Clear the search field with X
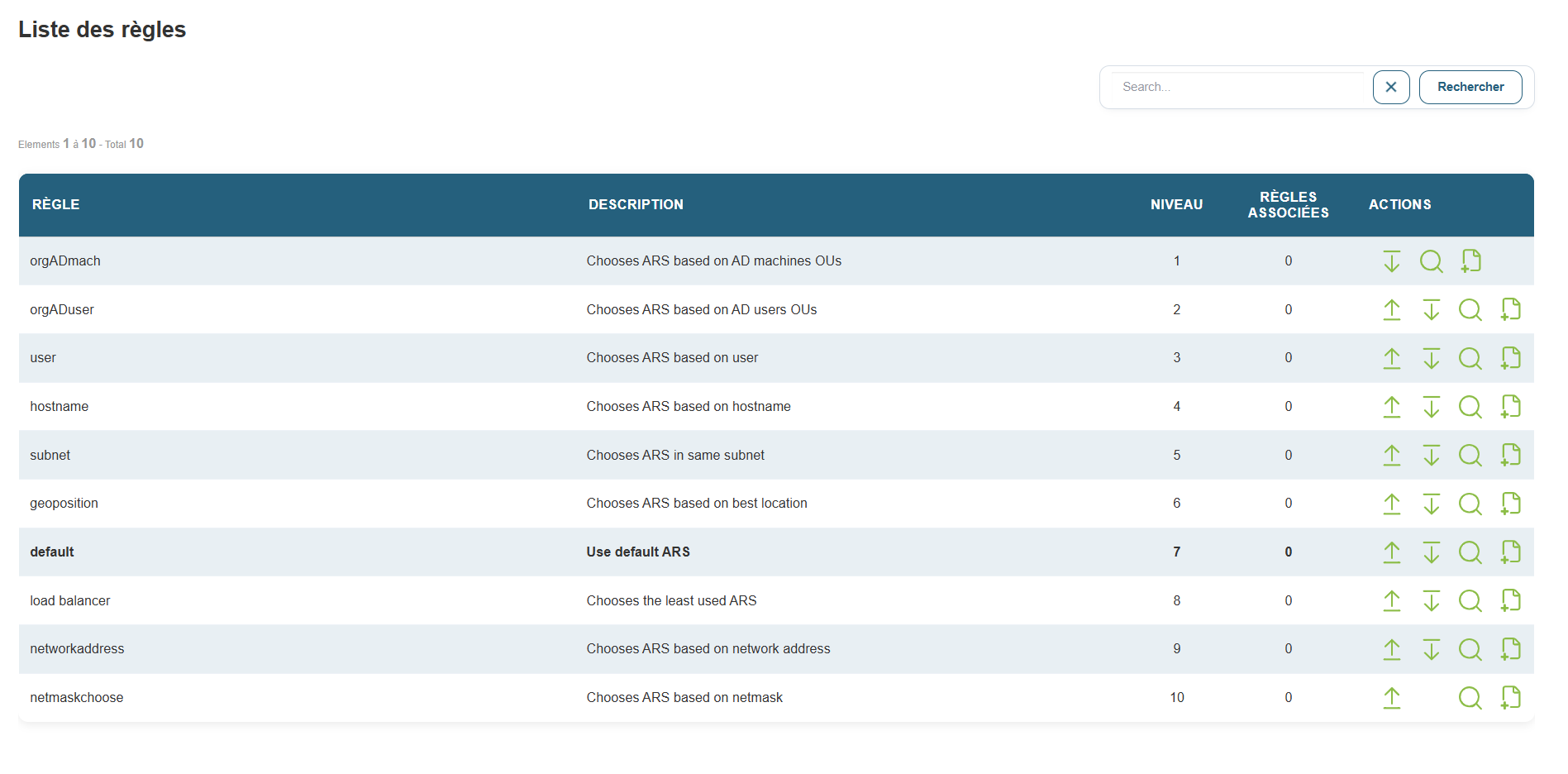 (1390, 87)
